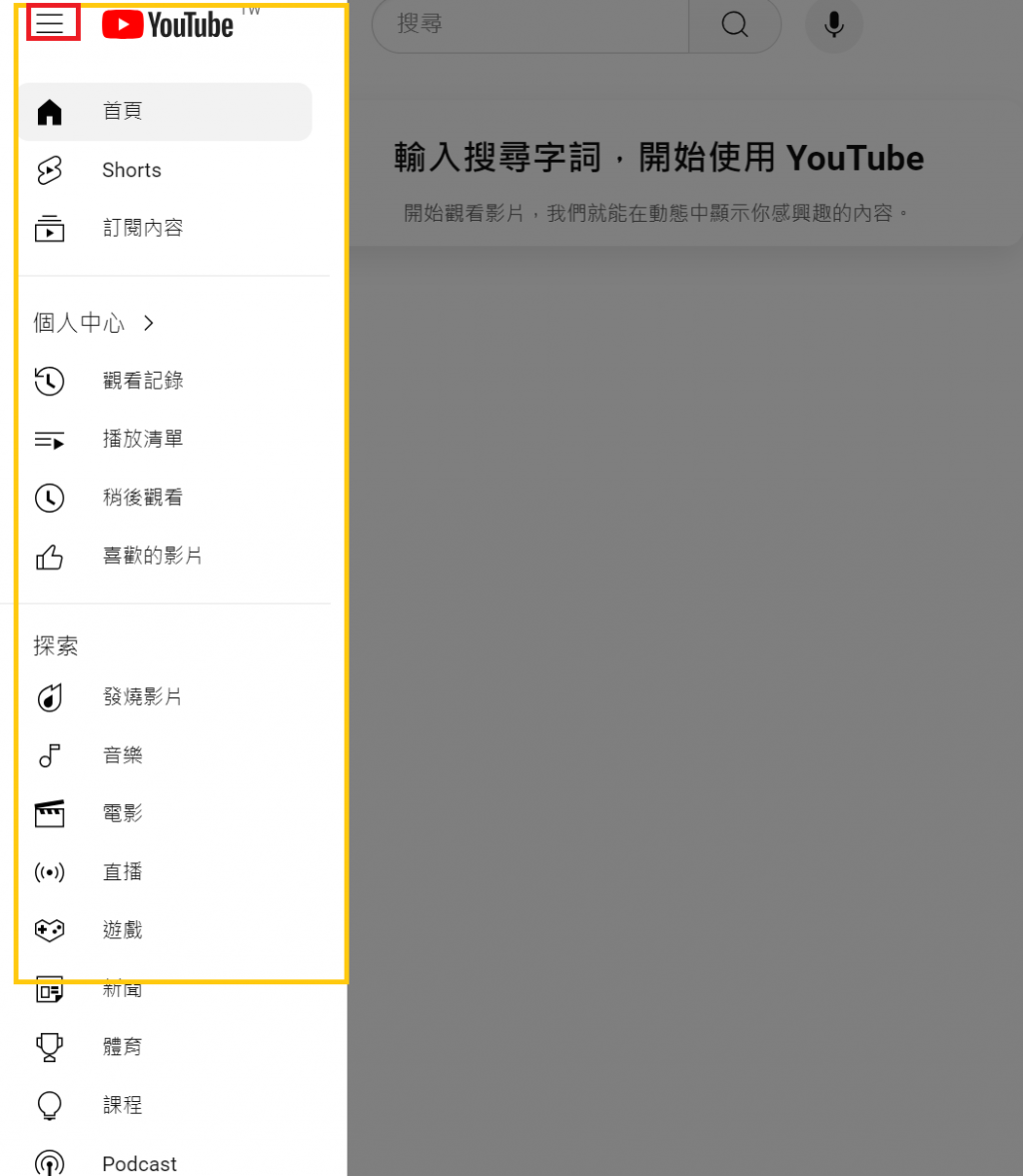
Task: Click the lightbulb icon beside 課程
Action: coord(50,1105)
